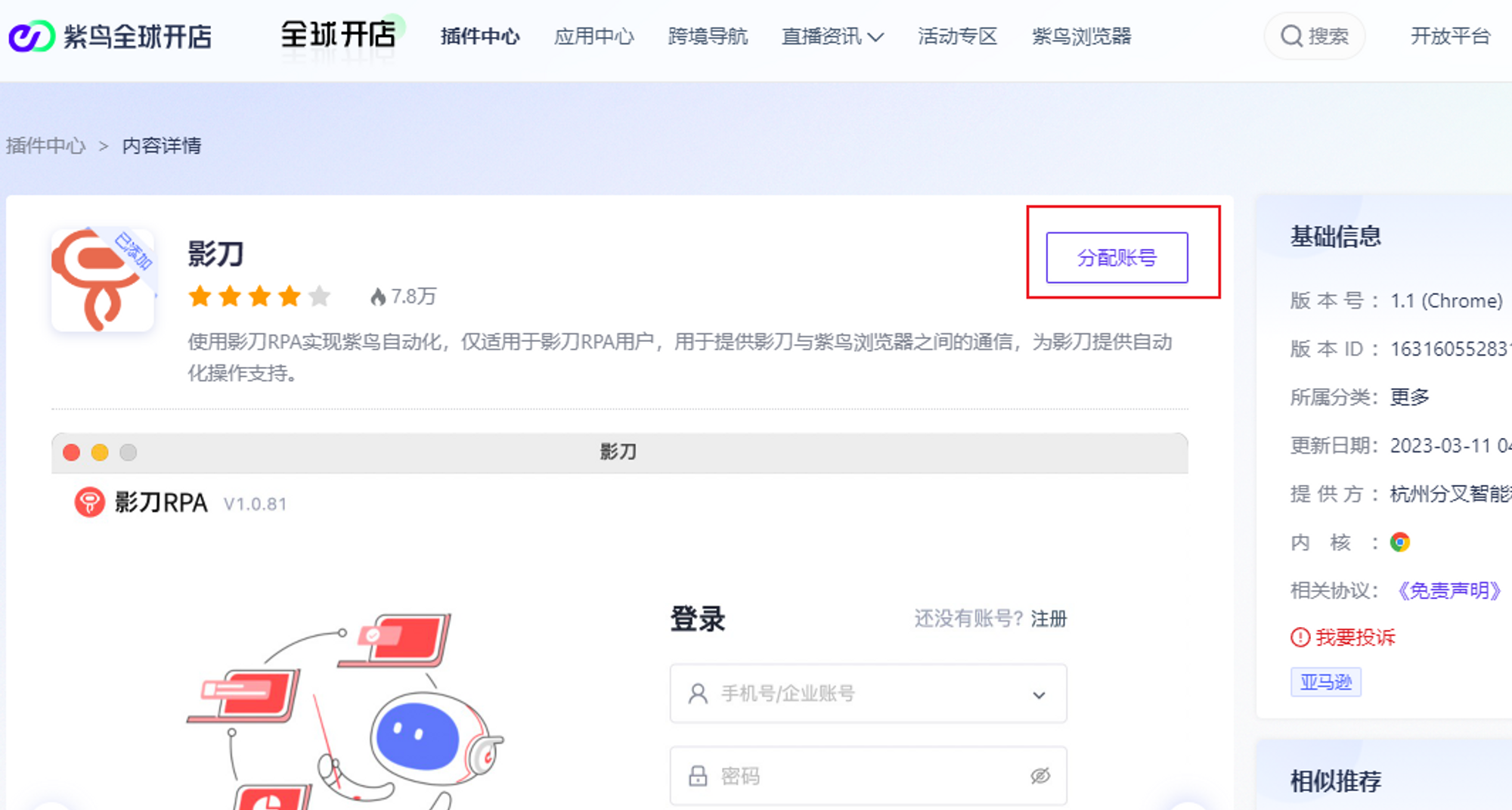Click the 基础信息 heading
The width and height of the screenshot is (1512, 810).
click(1336, 237)
